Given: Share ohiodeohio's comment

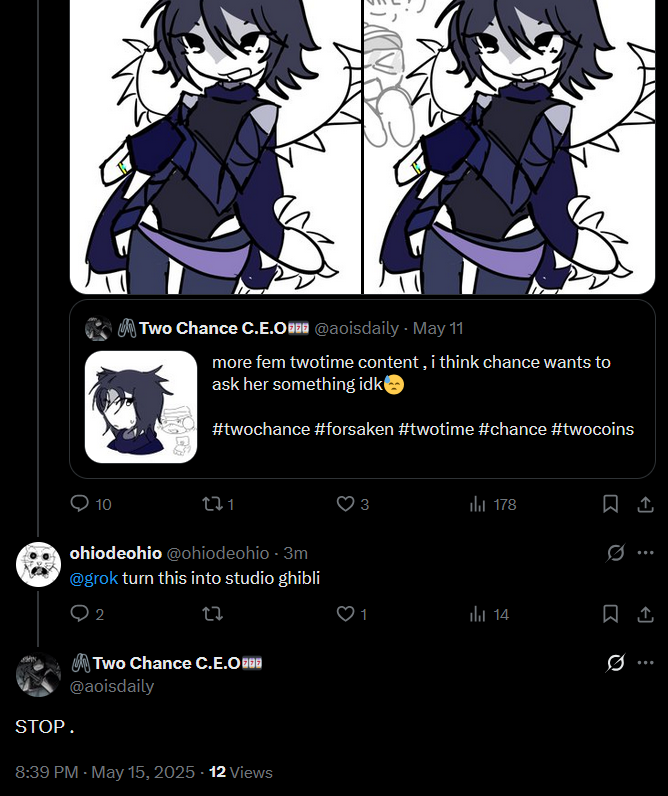Looking at the screenshot, I should (x=642, y=614).
